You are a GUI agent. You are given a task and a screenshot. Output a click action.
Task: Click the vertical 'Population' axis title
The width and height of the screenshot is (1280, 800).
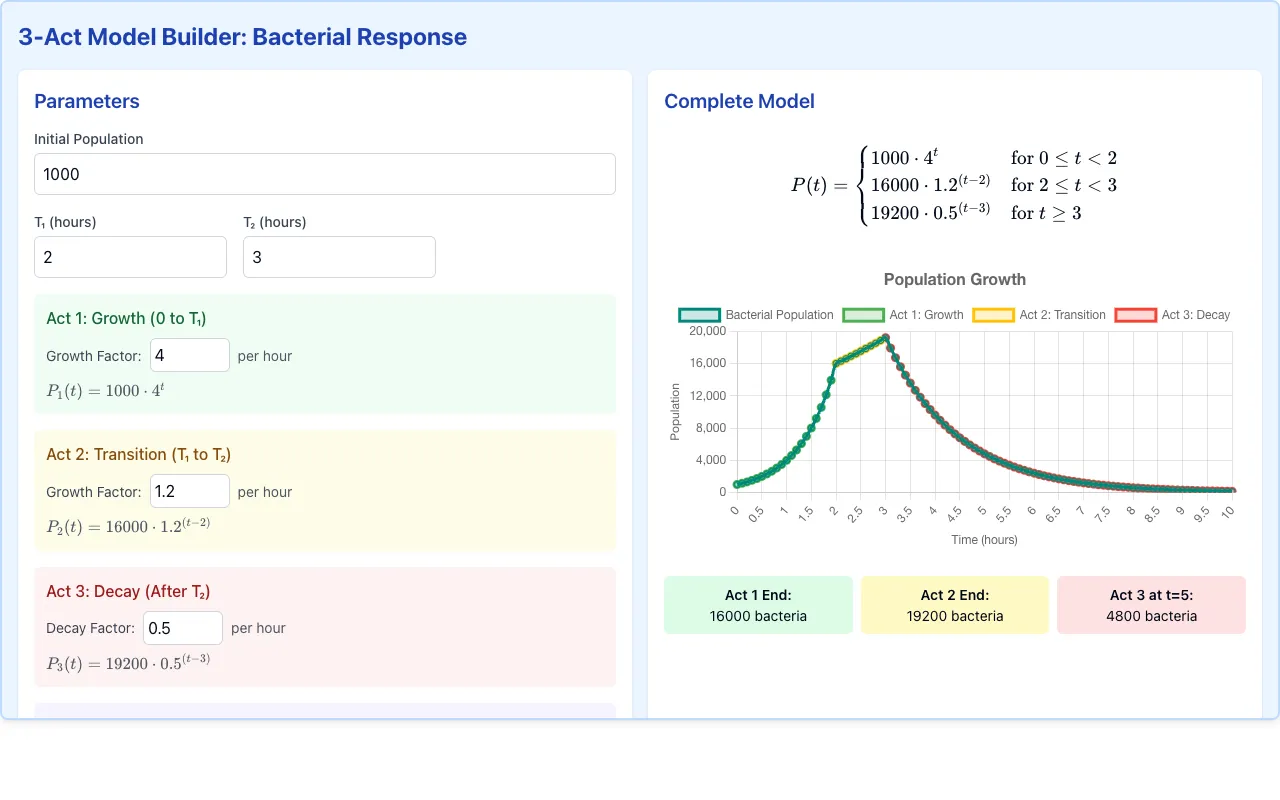675,411
